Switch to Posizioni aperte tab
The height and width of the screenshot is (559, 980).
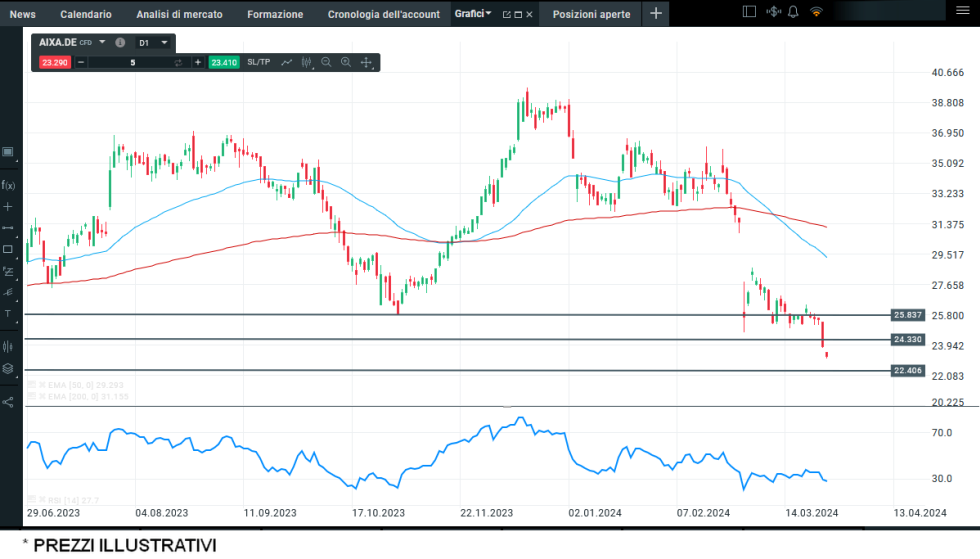pyautogui.click(x=591, y=14)
